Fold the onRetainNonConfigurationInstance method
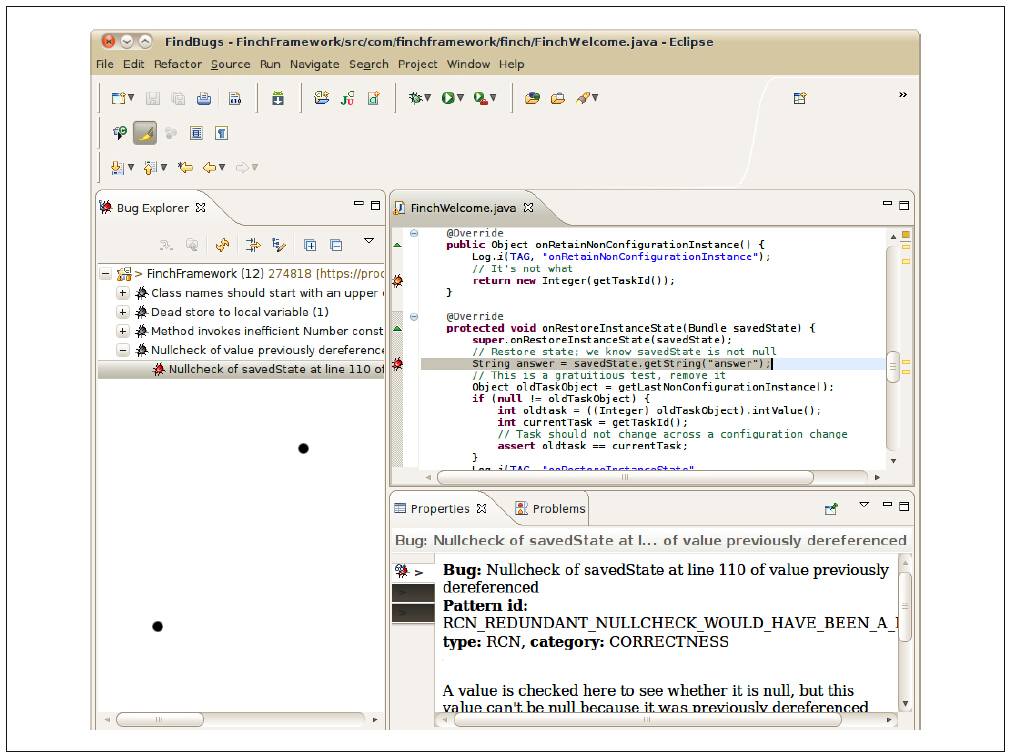The image size is (1011, 756). [x=414, y=233]
